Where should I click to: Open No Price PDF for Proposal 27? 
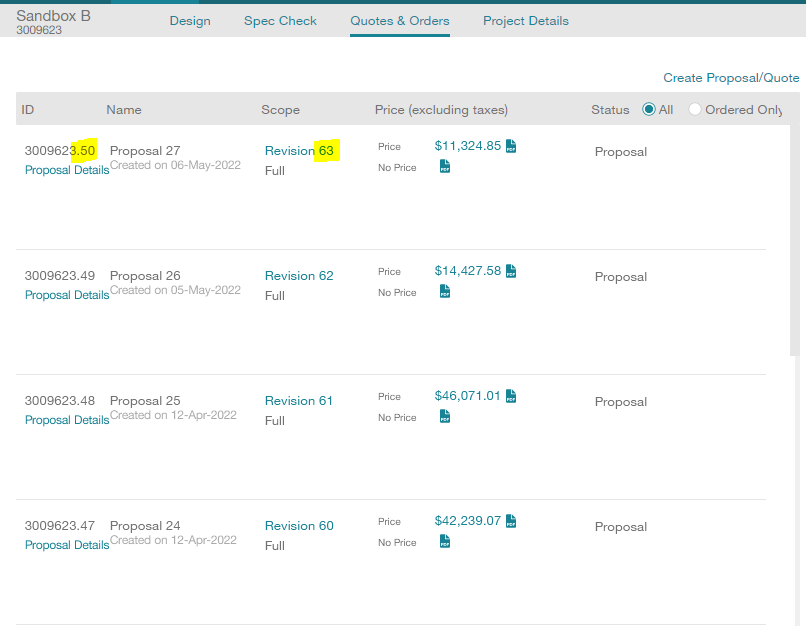tap(445, 167)
